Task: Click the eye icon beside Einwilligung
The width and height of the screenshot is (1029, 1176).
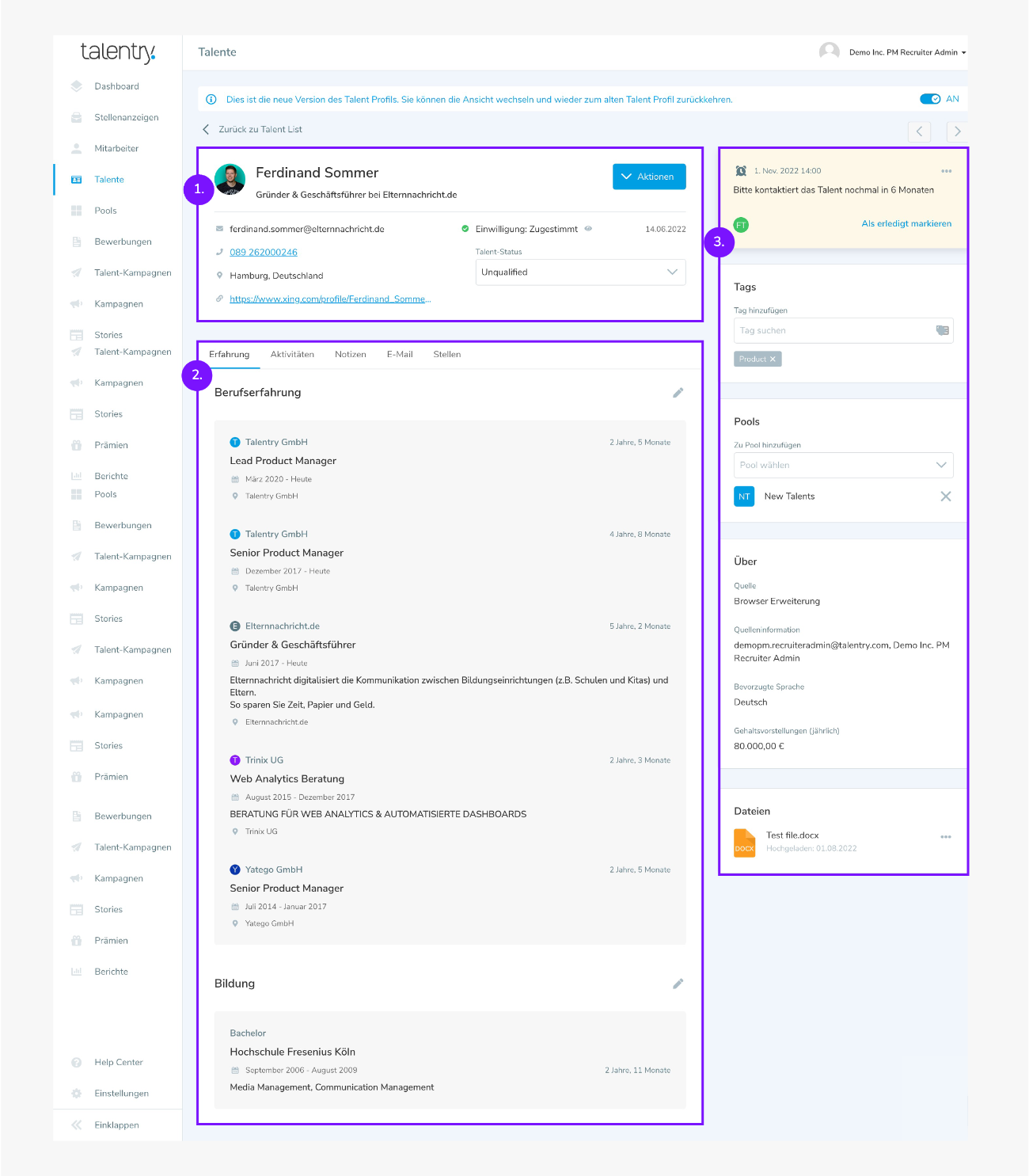Action: click(x=588, y=229)
